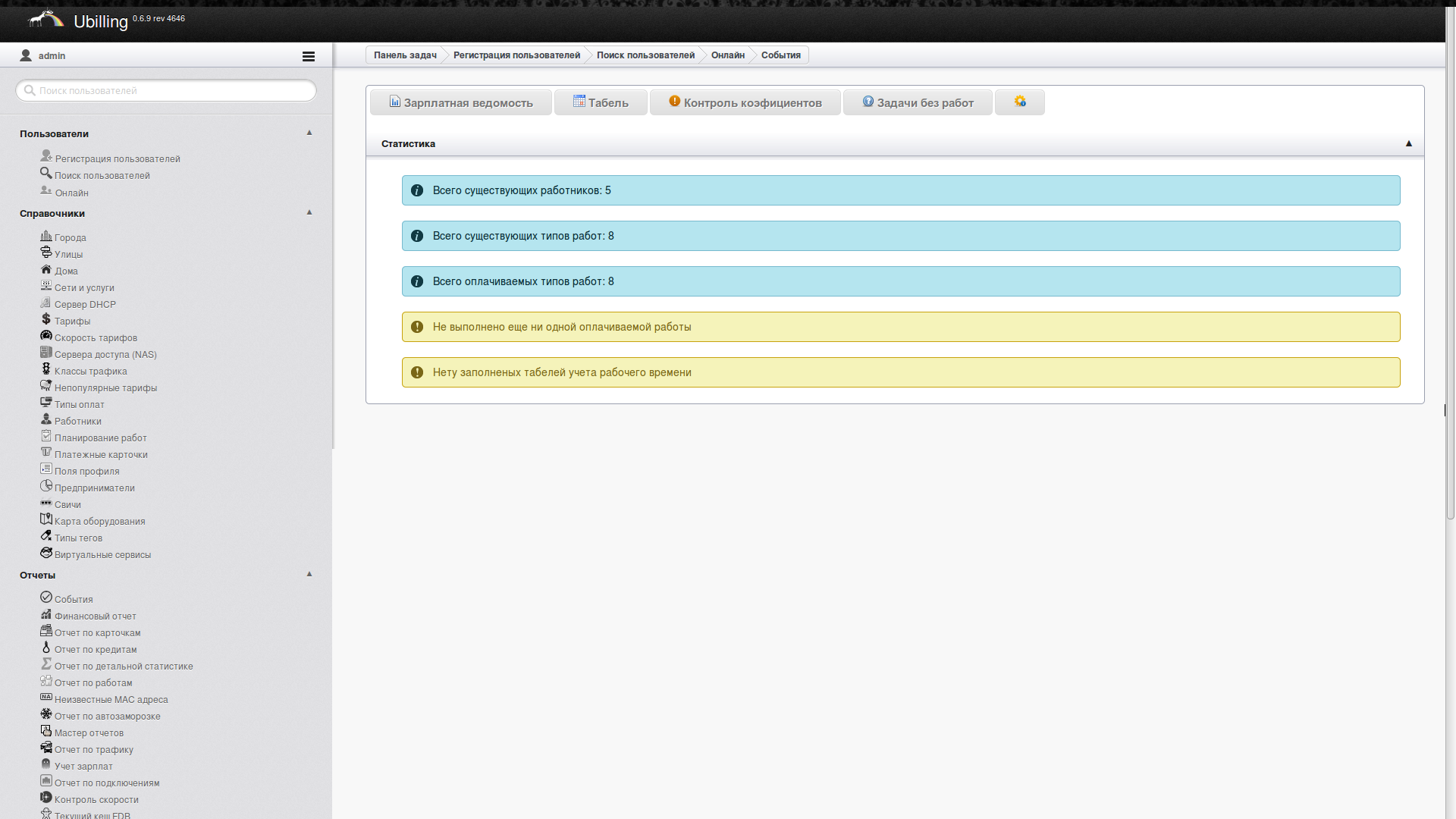Click the magnifier icon beside Поиск пользователей
Screen dimensions: 1456x819
[46, 173]
